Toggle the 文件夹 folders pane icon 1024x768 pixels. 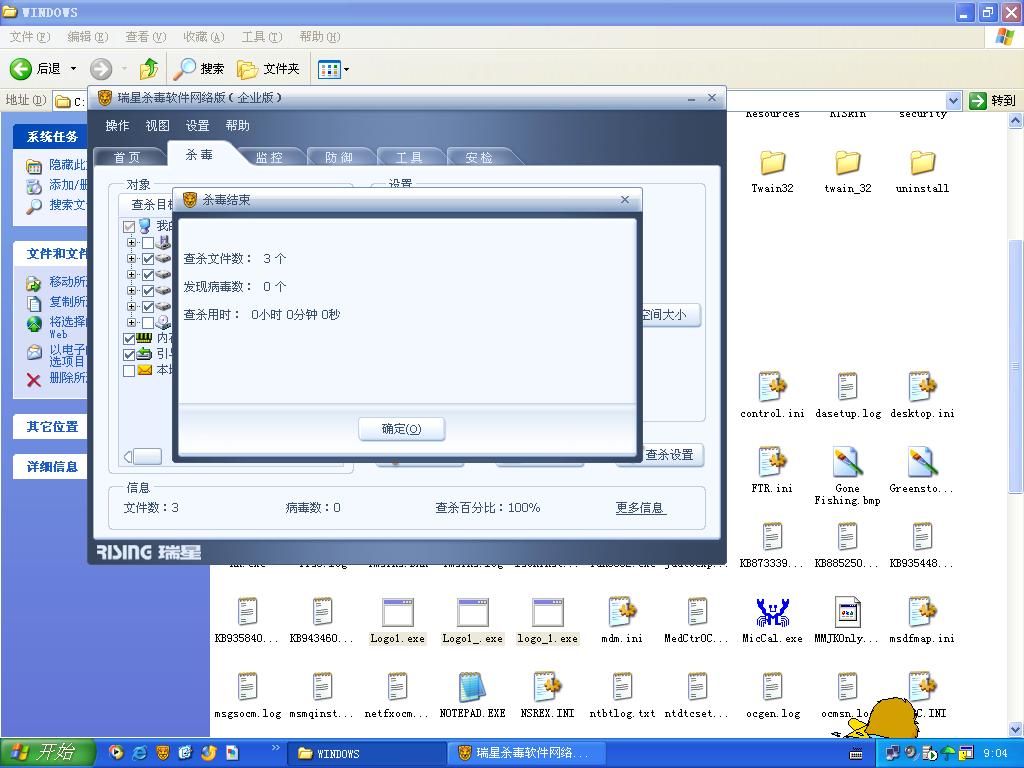(248, 69)
